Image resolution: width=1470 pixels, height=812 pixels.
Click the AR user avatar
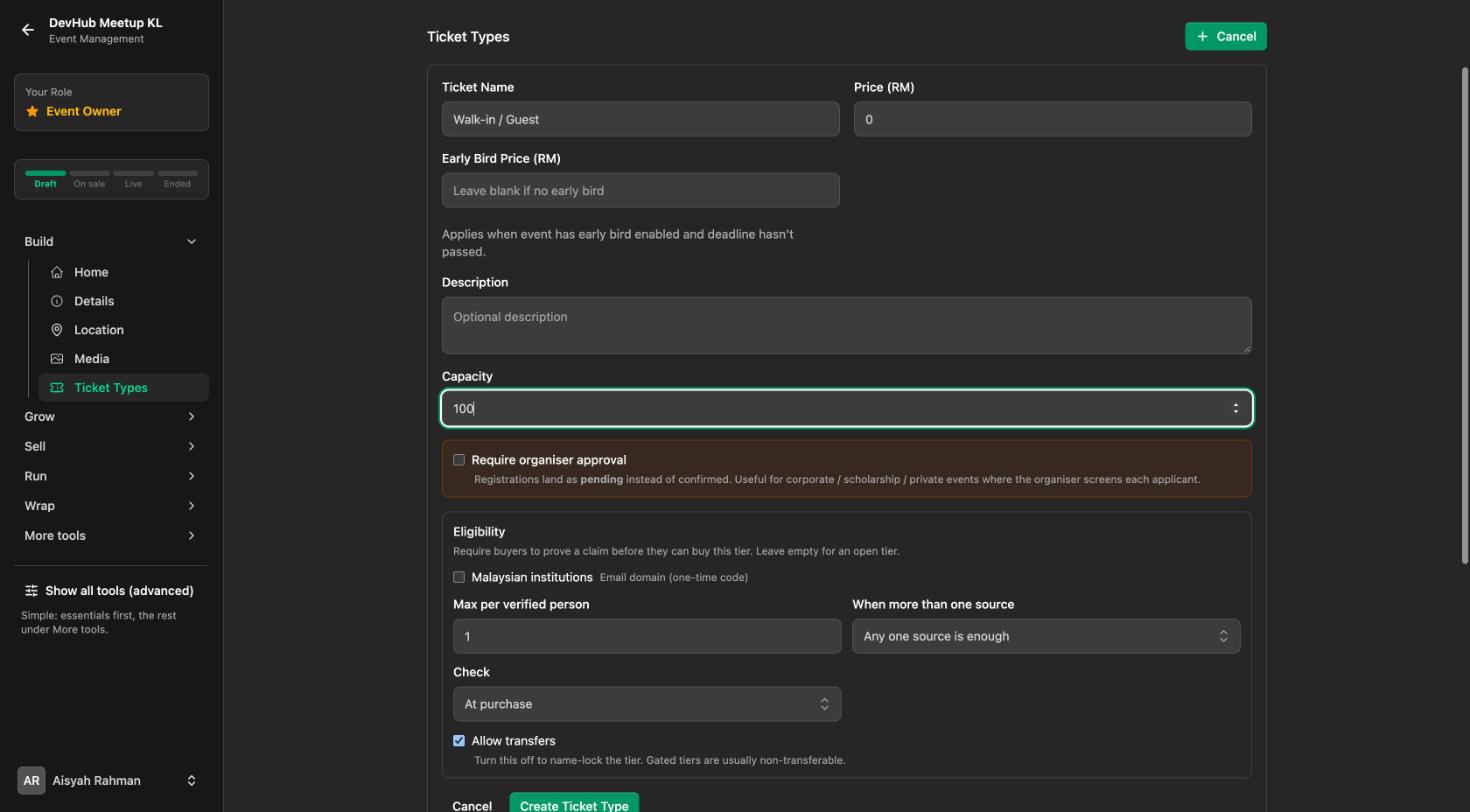point(31,781)
